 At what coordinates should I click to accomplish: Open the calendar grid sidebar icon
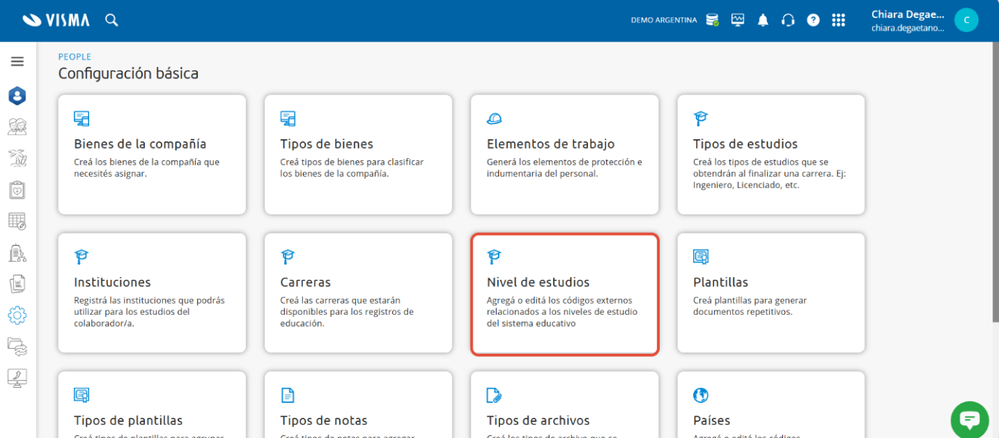(x=17, y=221)
